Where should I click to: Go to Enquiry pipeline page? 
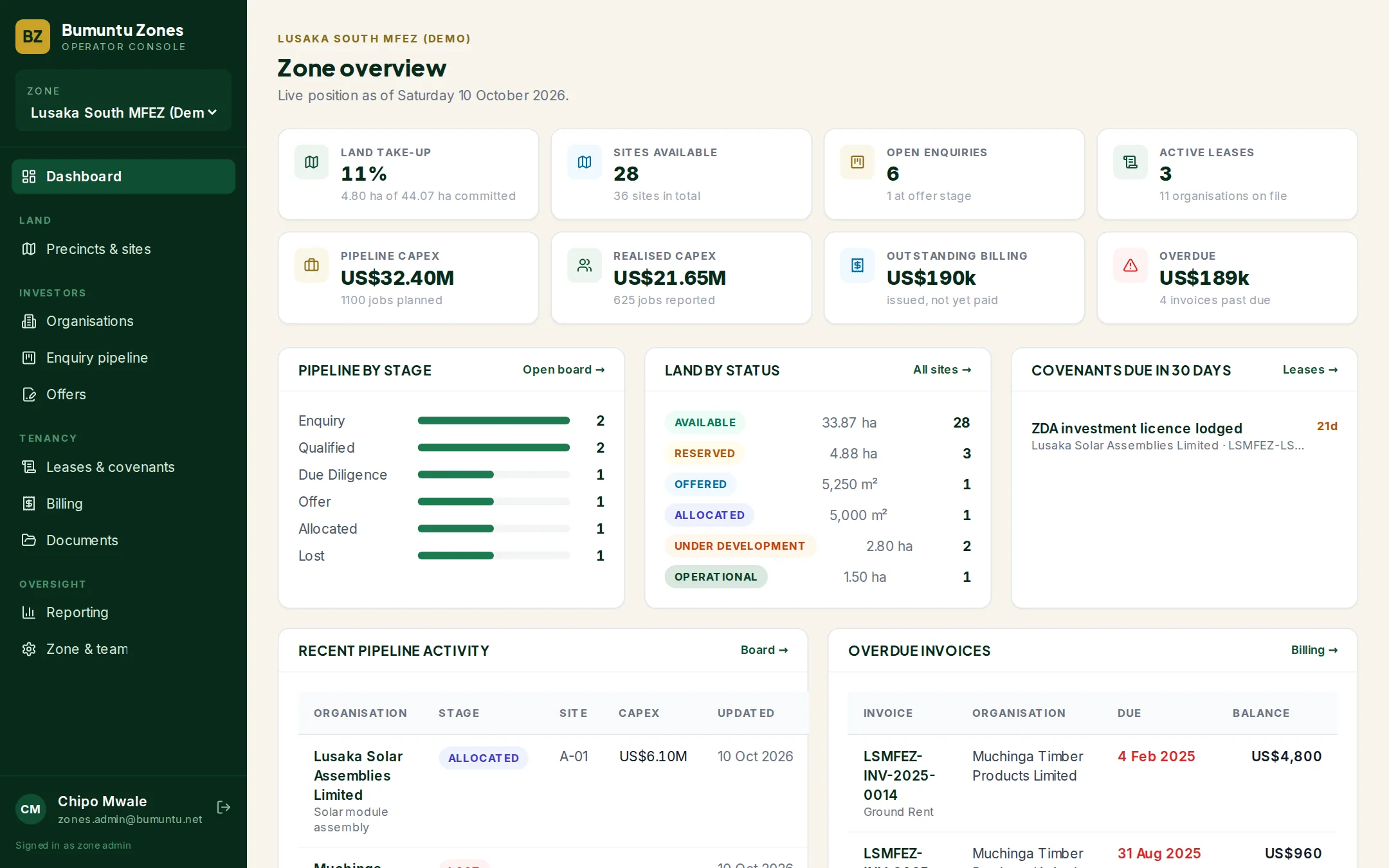click(123, 357)
